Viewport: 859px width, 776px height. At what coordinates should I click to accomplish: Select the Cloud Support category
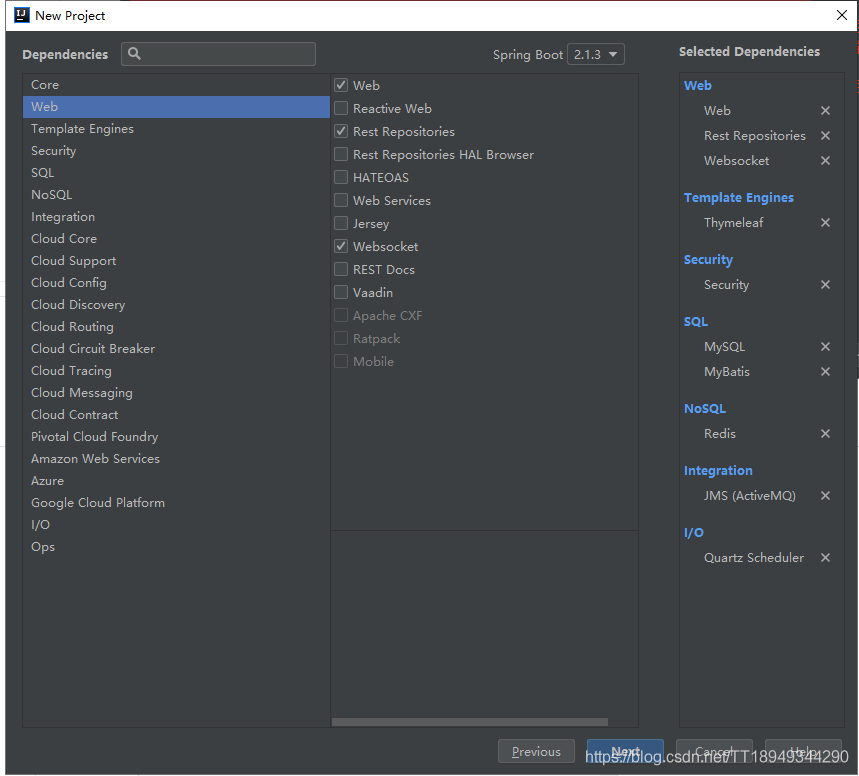click(176, 261)
